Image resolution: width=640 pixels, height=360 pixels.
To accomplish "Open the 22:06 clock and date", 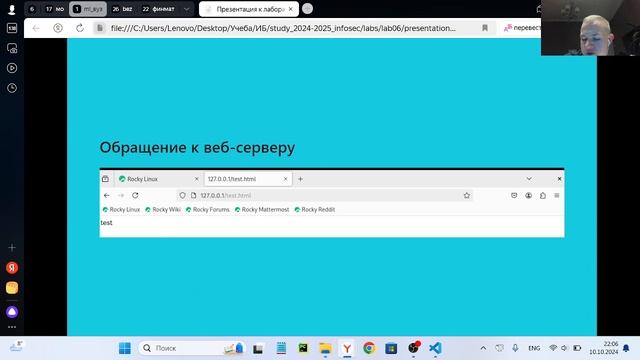I will (x=604, y=348).
